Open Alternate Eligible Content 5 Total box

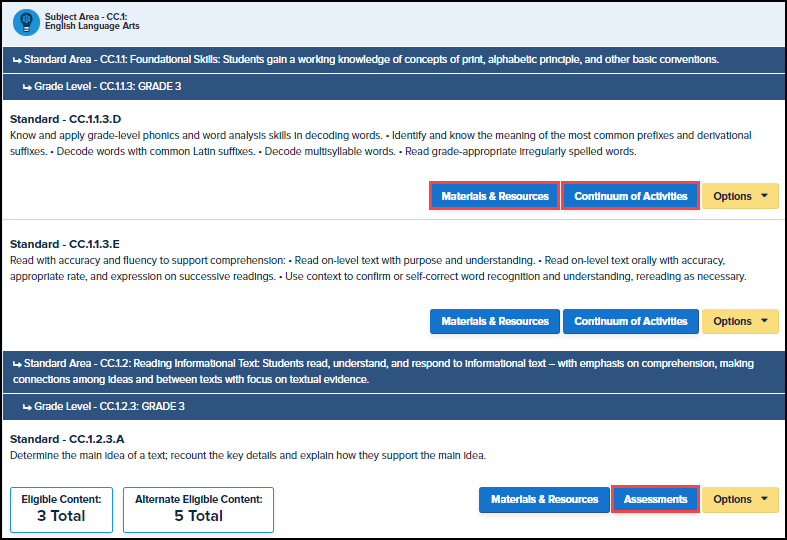[198, 509]
